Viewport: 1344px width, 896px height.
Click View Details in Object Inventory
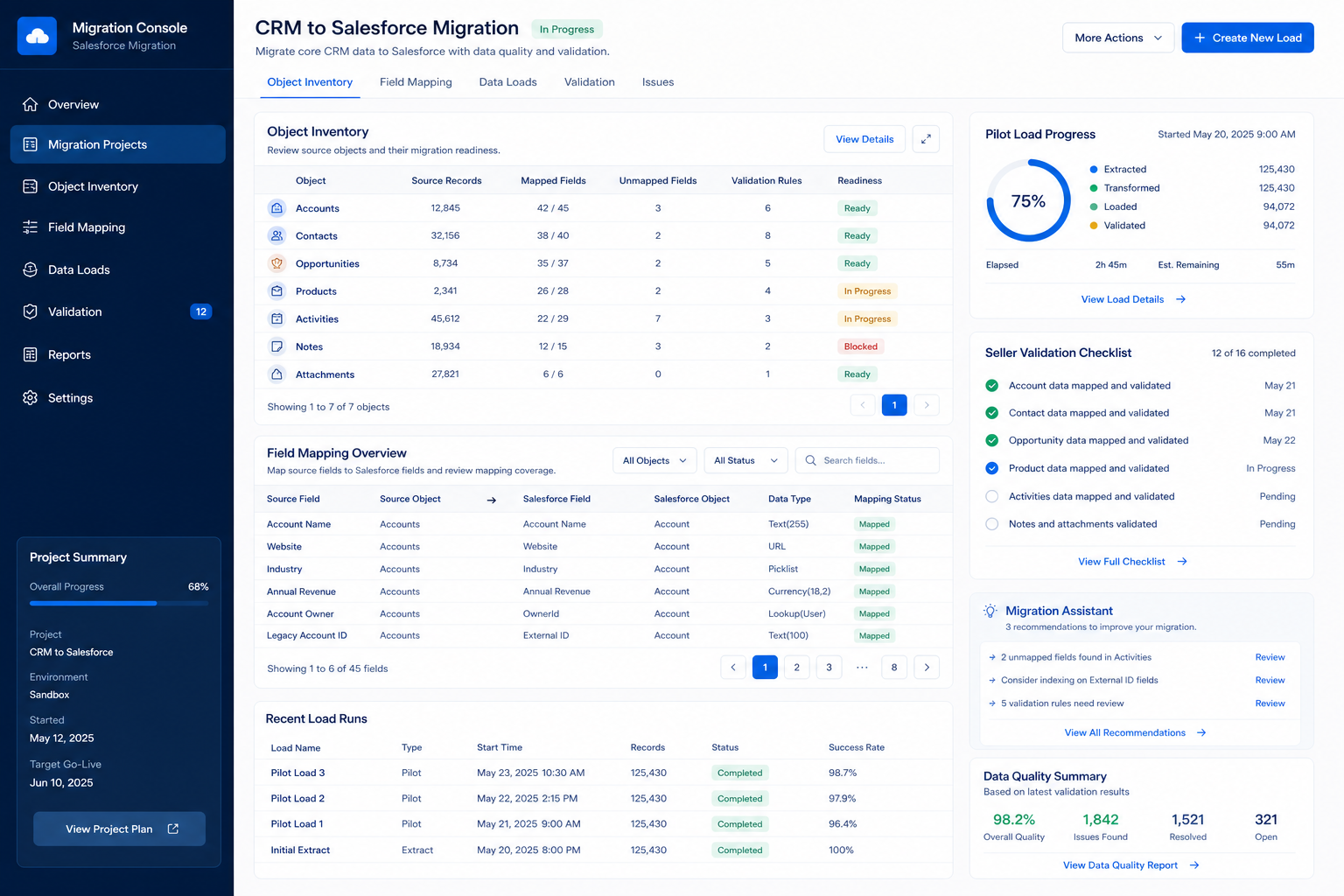coord(864,139)
